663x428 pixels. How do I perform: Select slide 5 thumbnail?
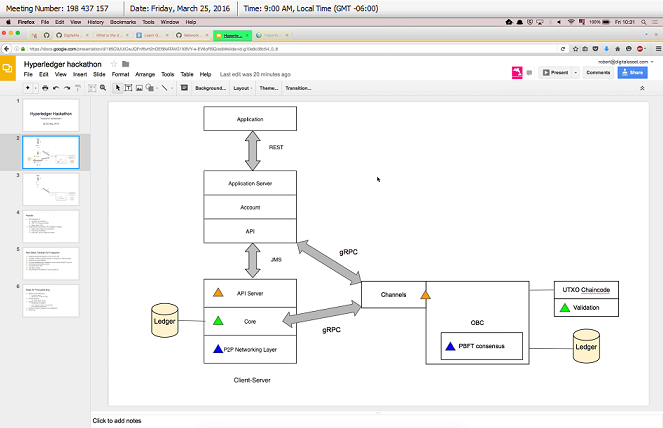coord(51,263)
